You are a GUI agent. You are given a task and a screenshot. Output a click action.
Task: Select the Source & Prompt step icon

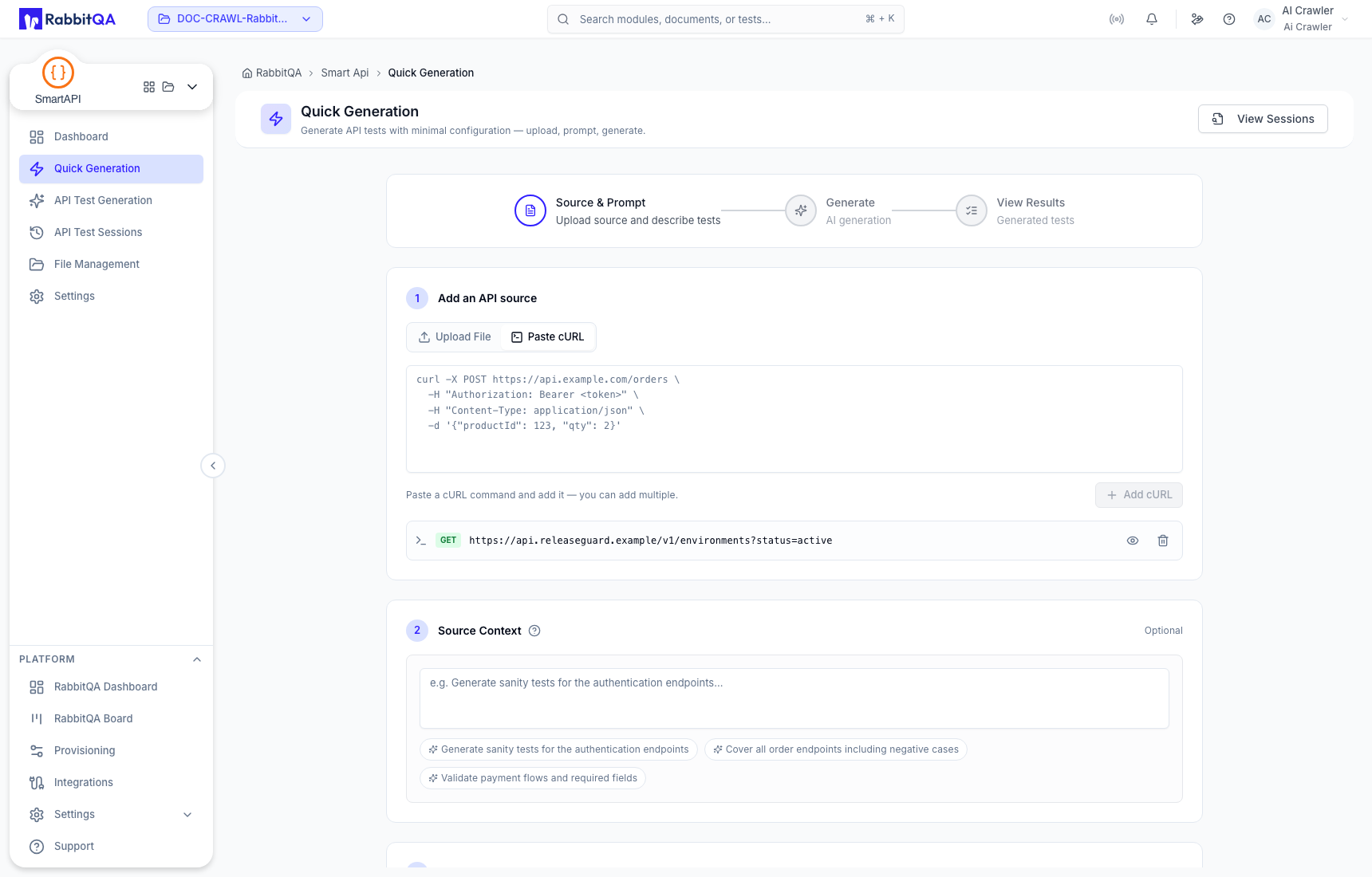pos(530,211)
